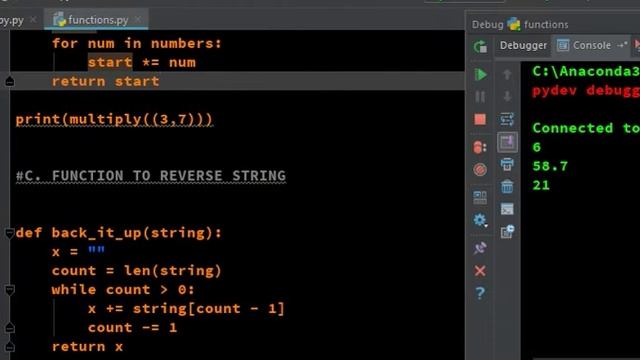Clear console with the trash can icon
The width and height of the screenshot is (640, 360).
(507, 187)
